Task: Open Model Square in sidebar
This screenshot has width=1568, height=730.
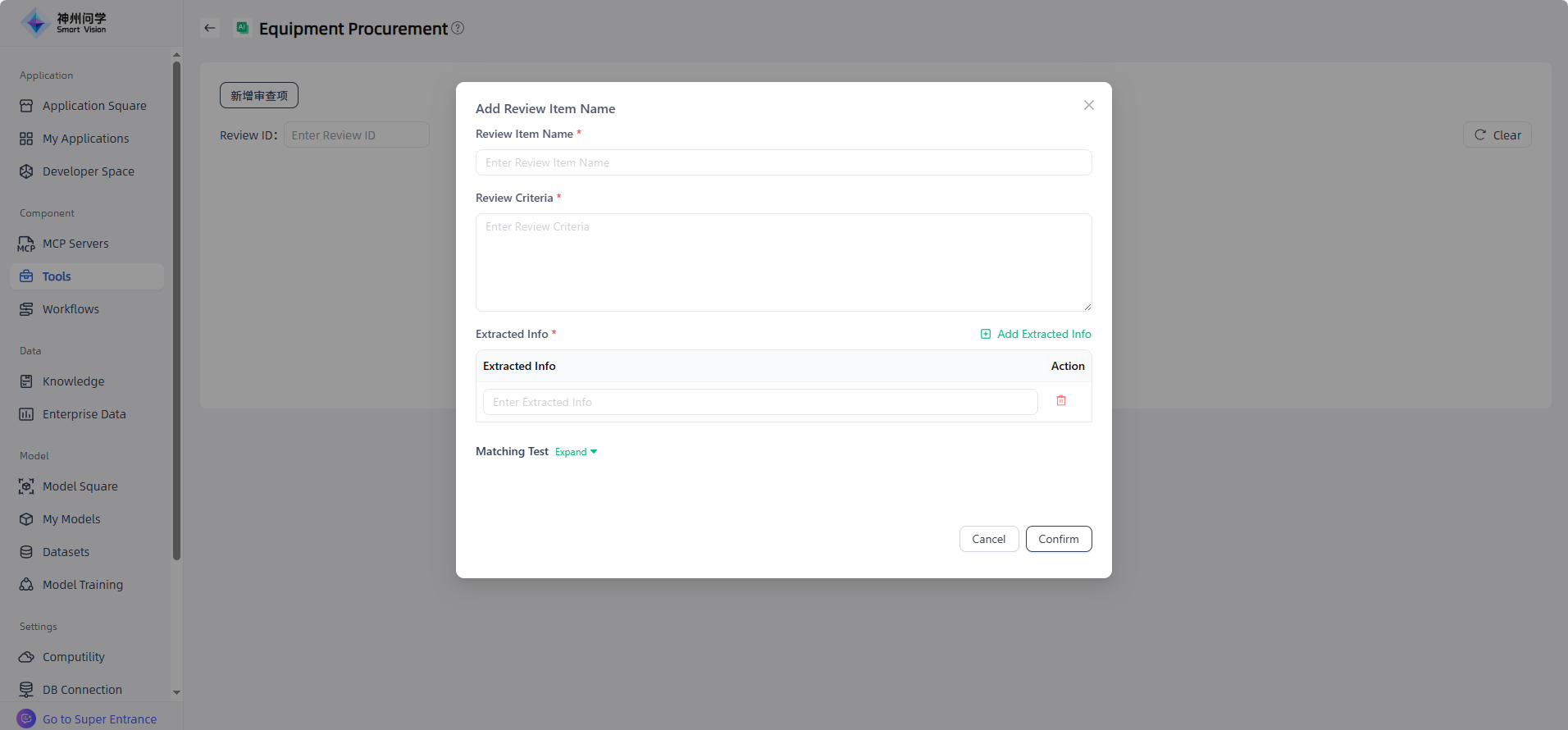Action: tap(80, 486)
